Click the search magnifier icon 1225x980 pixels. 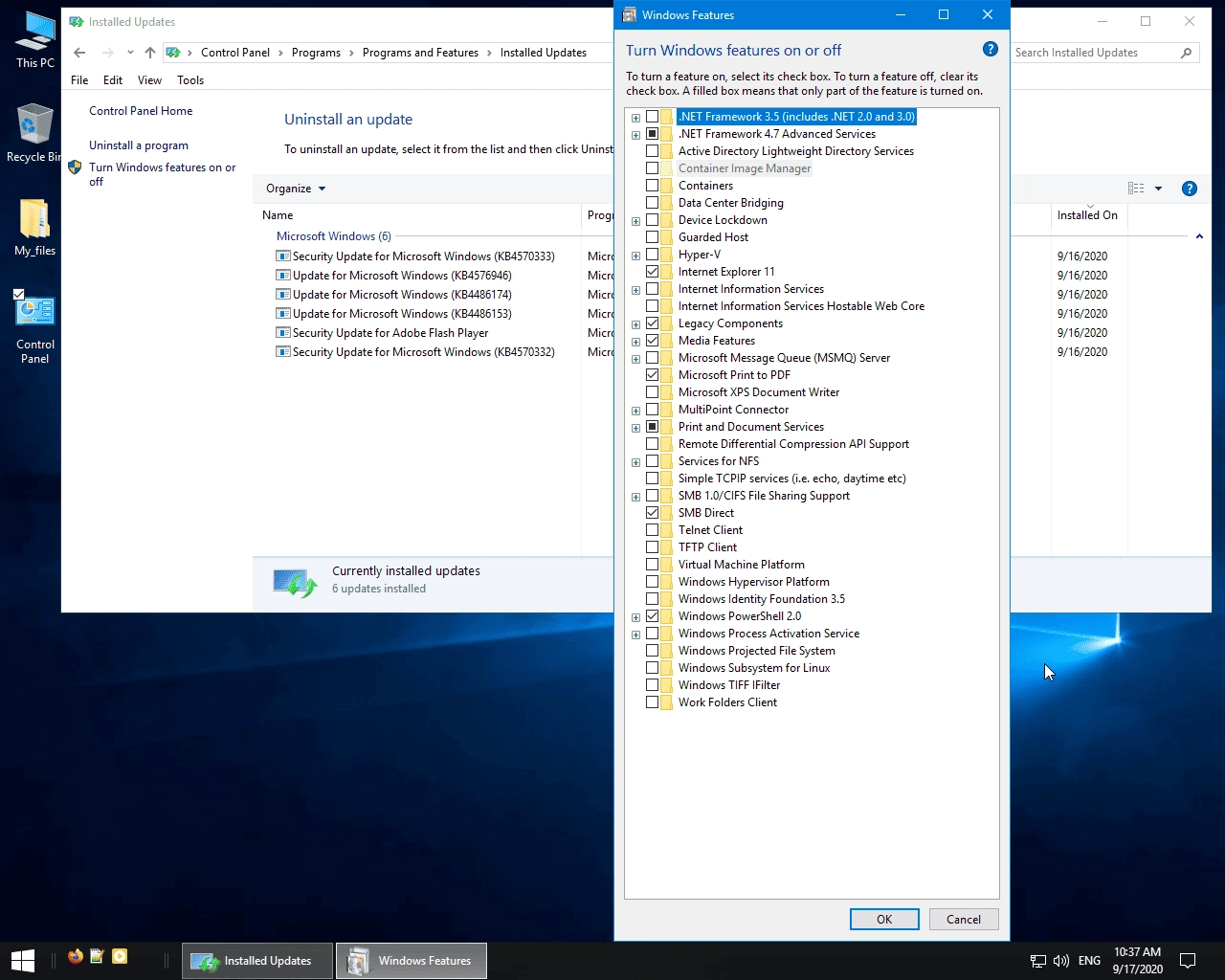1187,53
